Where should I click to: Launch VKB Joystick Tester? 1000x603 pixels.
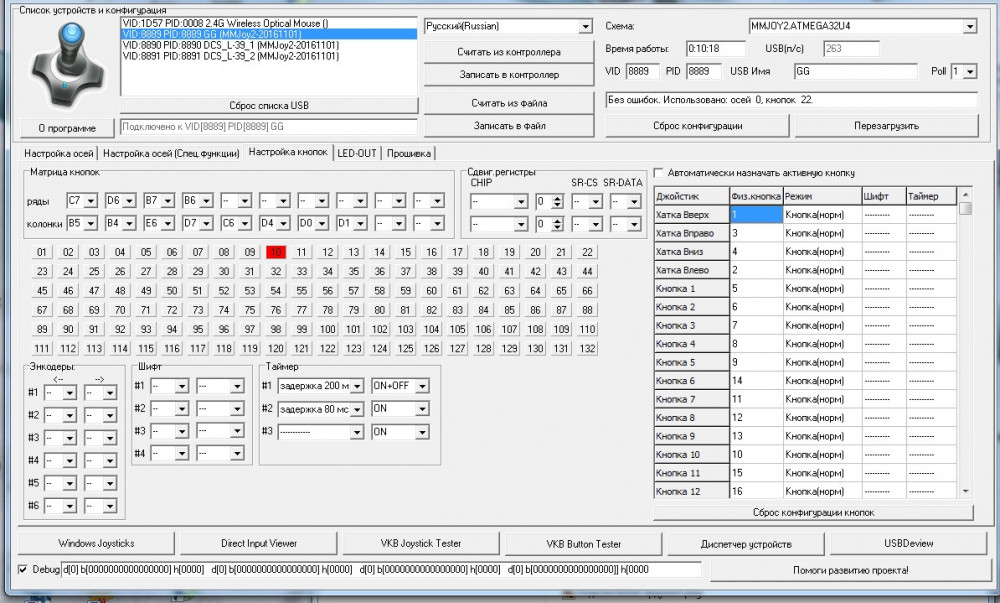point(421,543)
